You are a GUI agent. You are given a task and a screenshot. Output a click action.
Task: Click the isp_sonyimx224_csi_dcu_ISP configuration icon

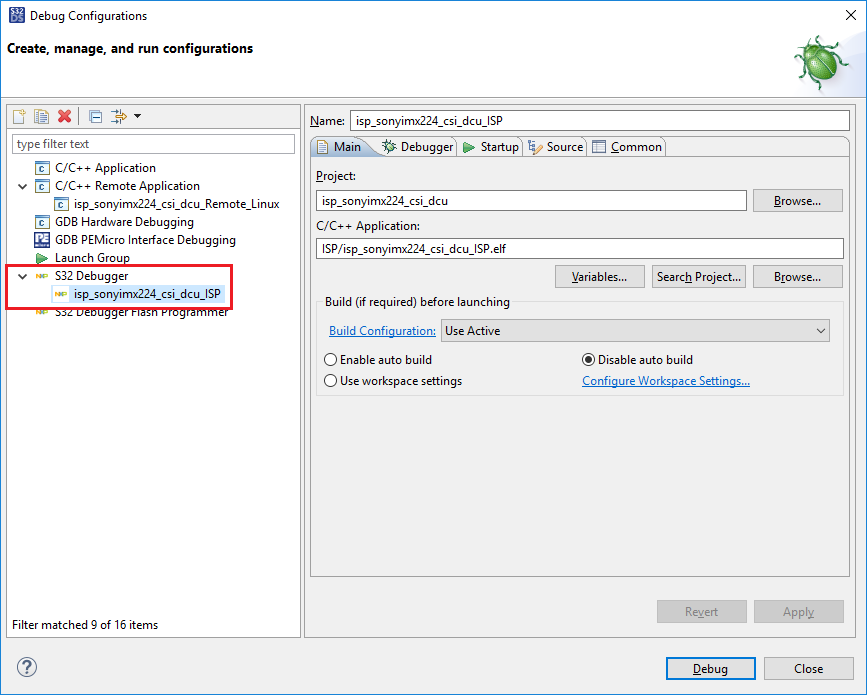click(x=61, y=294)
